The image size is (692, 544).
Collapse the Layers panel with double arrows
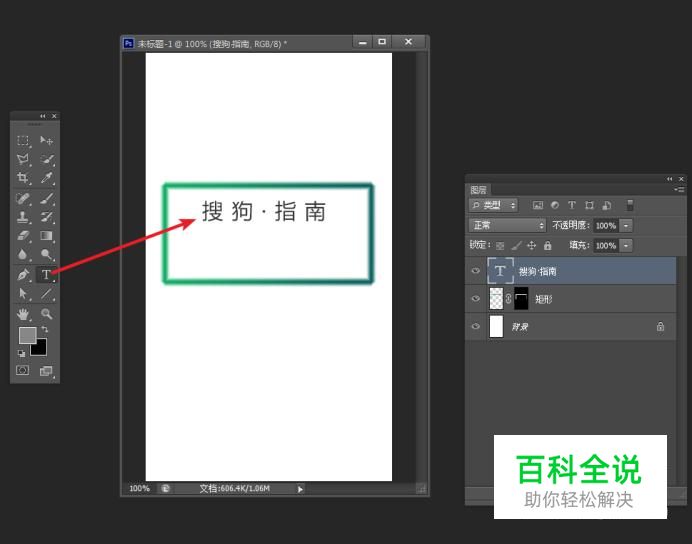point(669,179)
